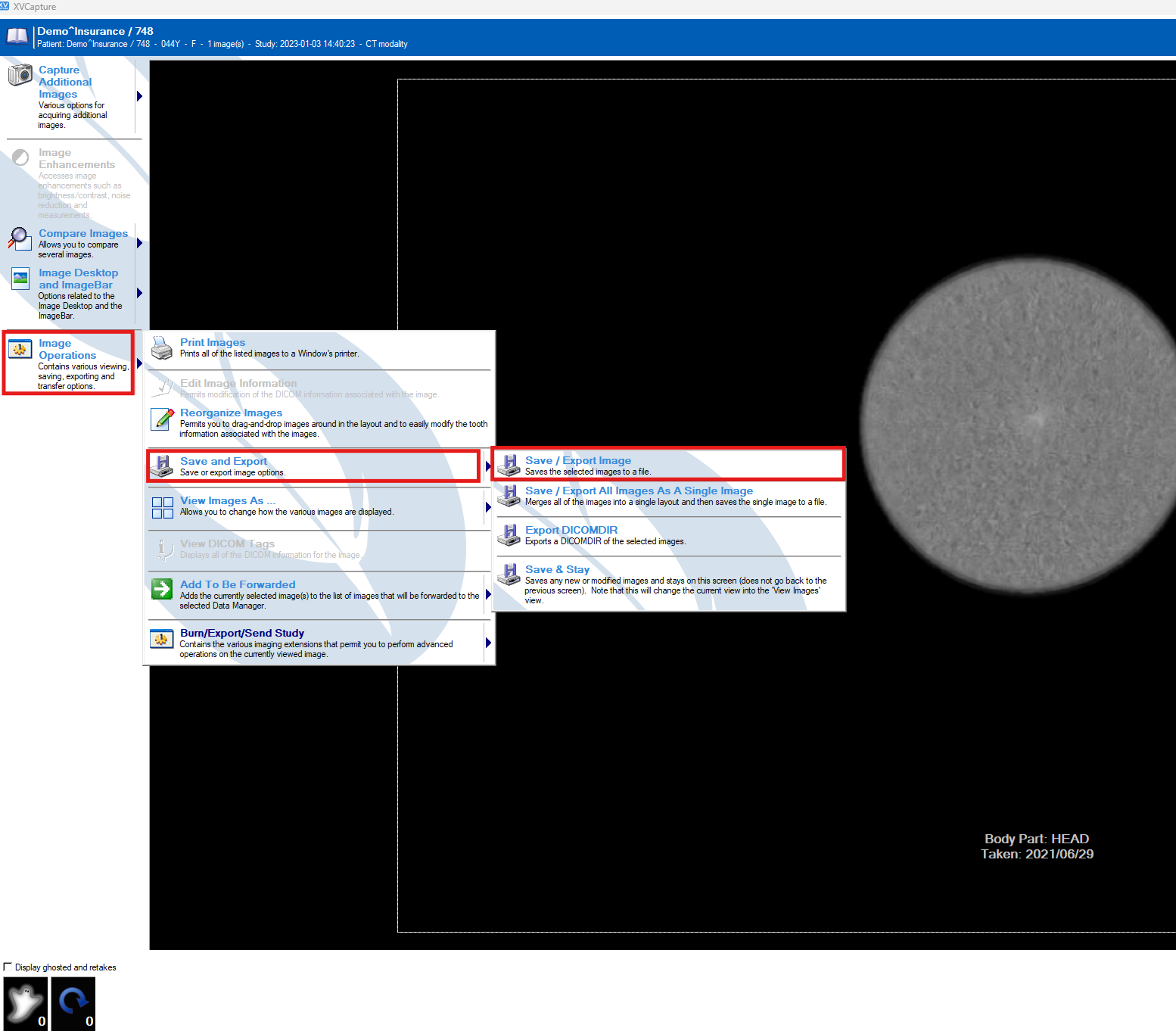Expand the View Images As submenu arrow
Viewport: 1176px width, 1031px height.
(x=488, y=507)
